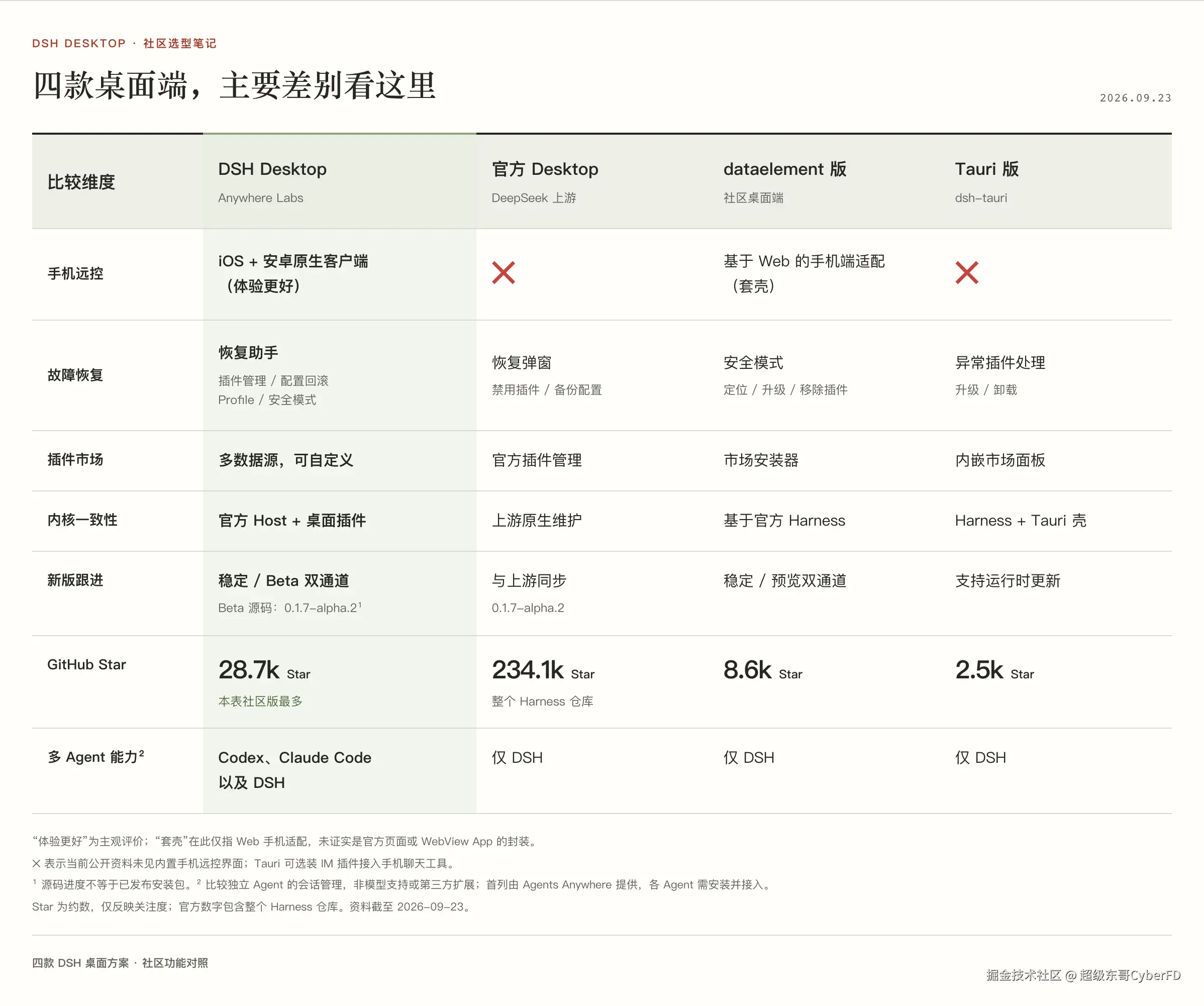Click the 本表社区版最多 note

tap(260, 701)
